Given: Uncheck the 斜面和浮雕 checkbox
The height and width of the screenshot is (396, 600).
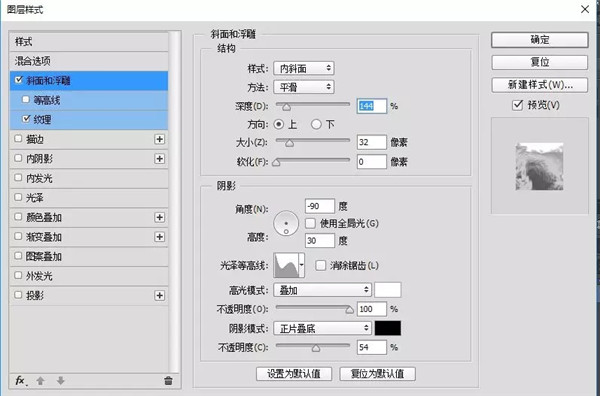Looking at the screenshot, I should tap(18, 80).
